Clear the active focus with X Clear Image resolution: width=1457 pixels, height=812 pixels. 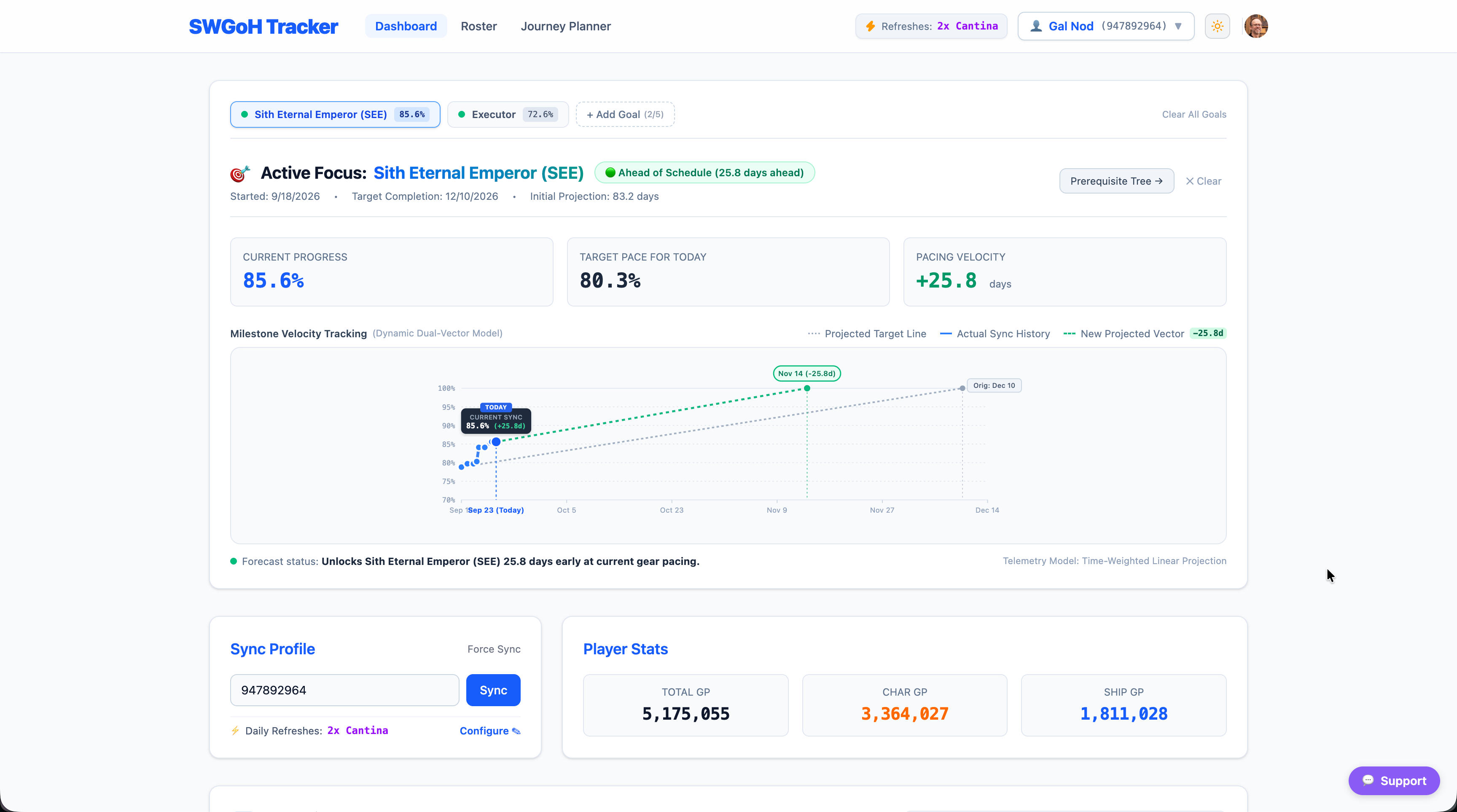click(1203, 181)
